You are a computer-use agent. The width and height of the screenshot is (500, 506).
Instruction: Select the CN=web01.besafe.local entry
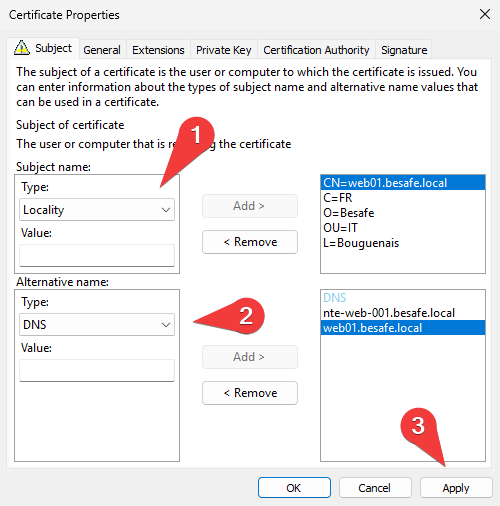(403, 183)
